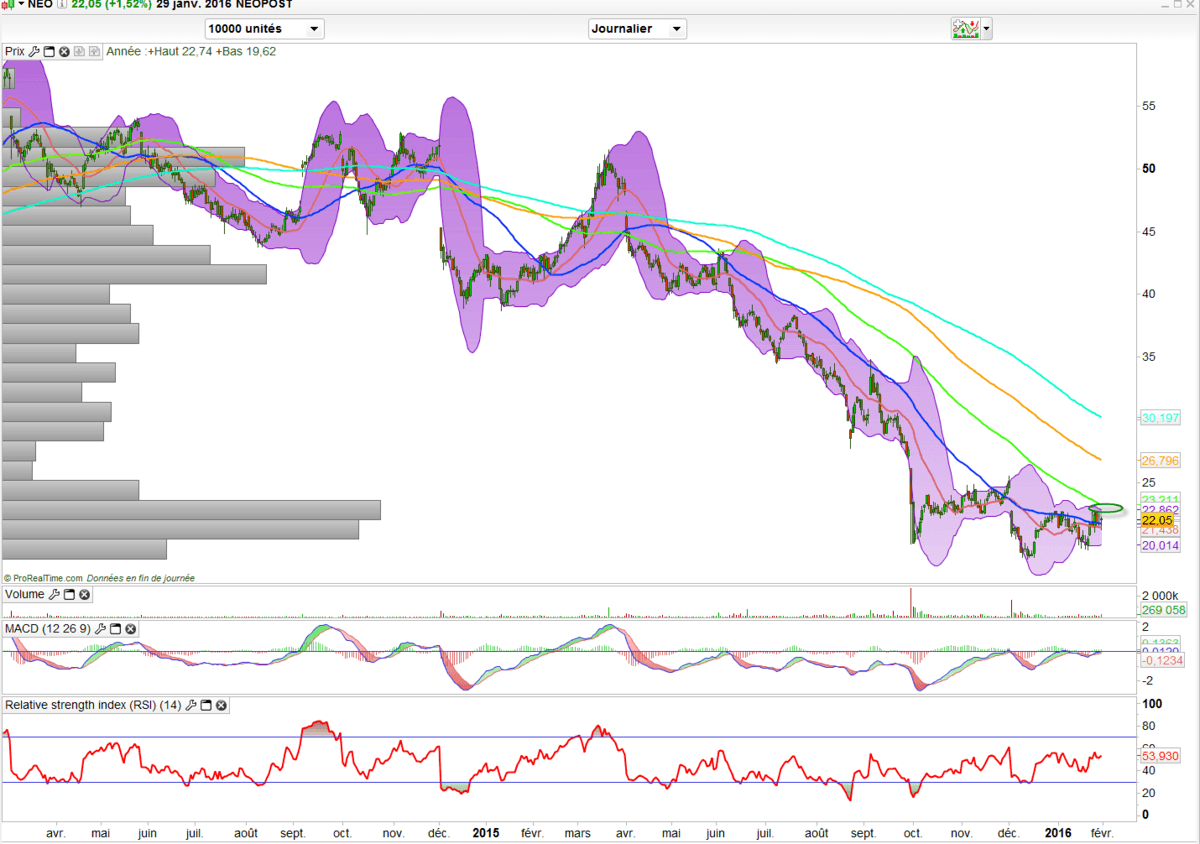The width and height of the screenshot is (1200, 844).
Task: Open settings wrench for Prix panel
Action: (34, 51)
